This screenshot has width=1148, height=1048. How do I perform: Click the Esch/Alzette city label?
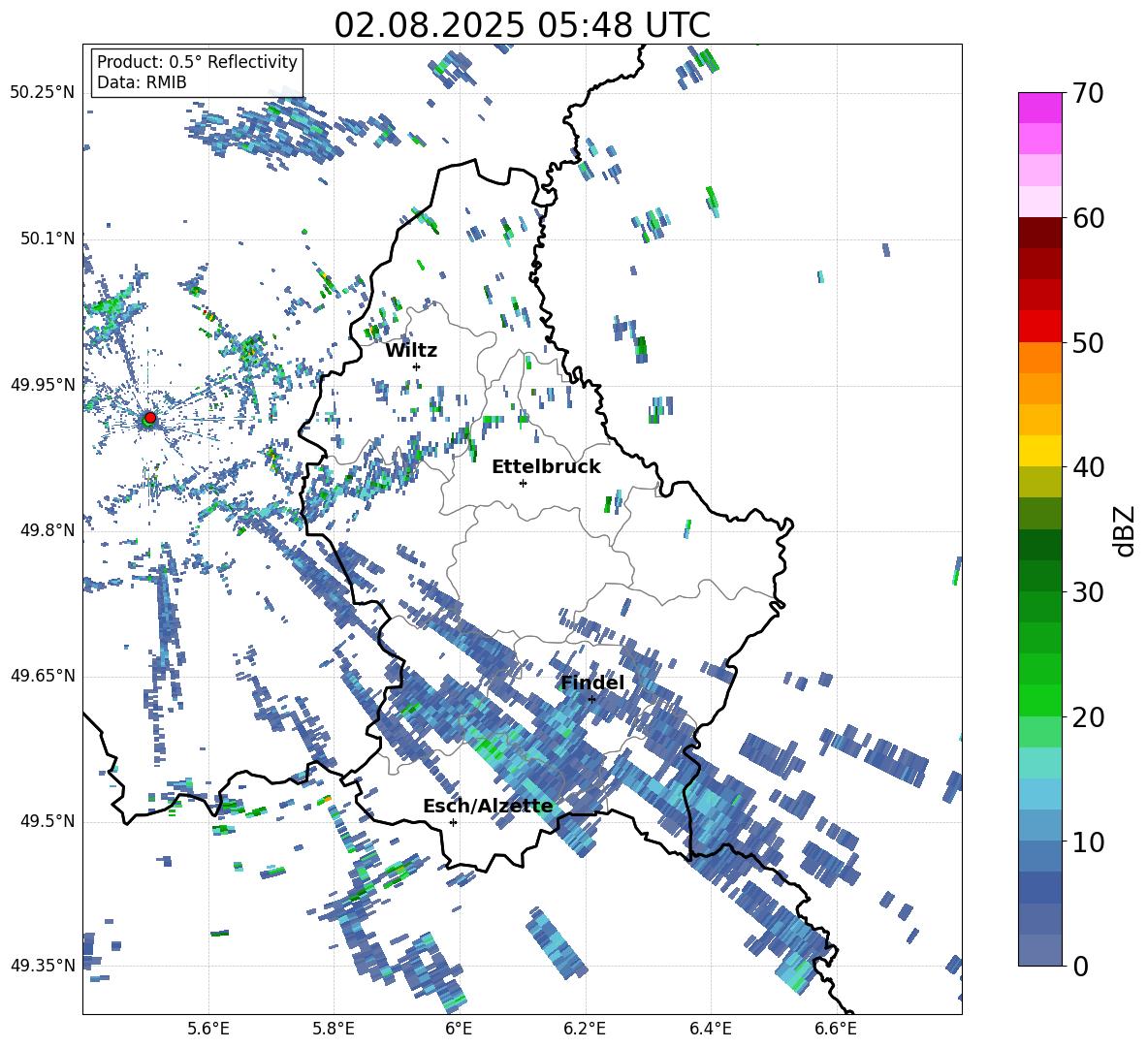click(x=488, y=807)
